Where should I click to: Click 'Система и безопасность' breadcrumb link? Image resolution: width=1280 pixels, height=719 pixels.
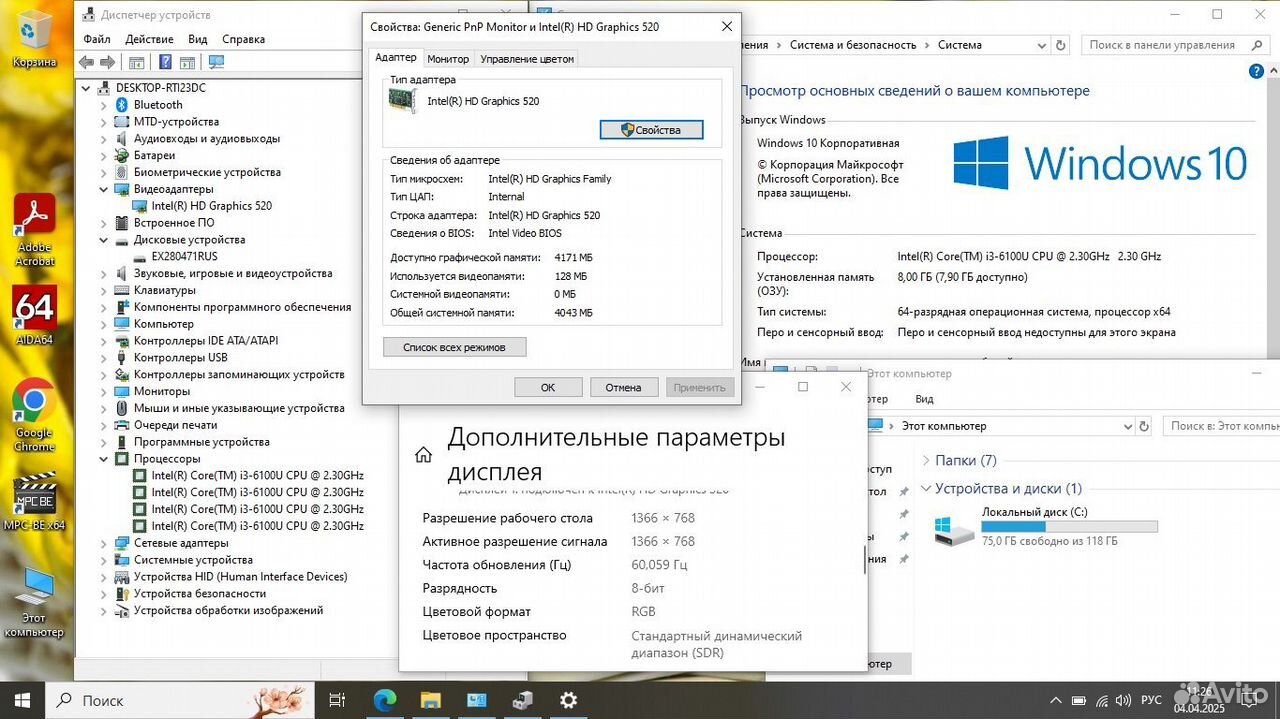(x=853, y=45)
